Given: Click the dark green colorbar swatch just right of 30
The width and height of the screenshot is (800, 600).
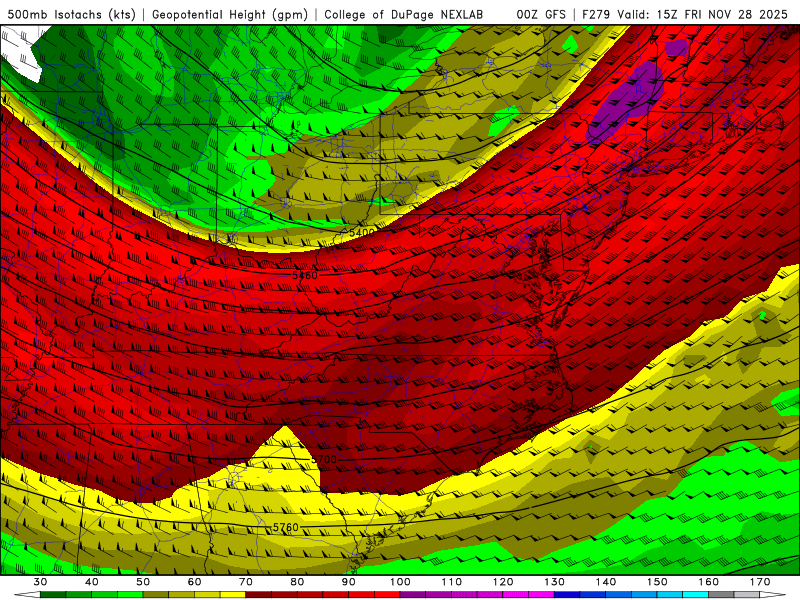Looking at the screenshot, I should pos(53,595).
